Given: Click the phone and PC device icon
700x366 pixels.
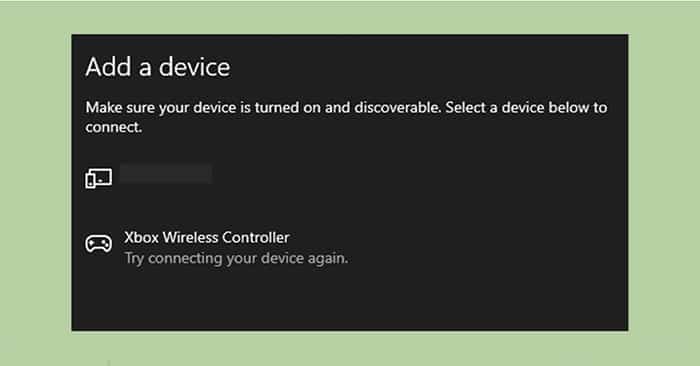Looking at the screenshot, I should tap(99, 178).
